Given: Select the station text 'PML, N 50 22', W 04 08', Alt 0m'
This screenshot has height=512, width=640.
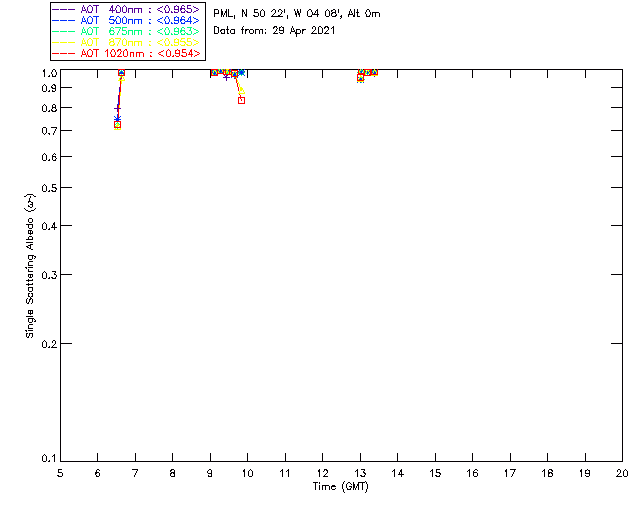Looking at the screenshot, I should [x=297, y=13].
